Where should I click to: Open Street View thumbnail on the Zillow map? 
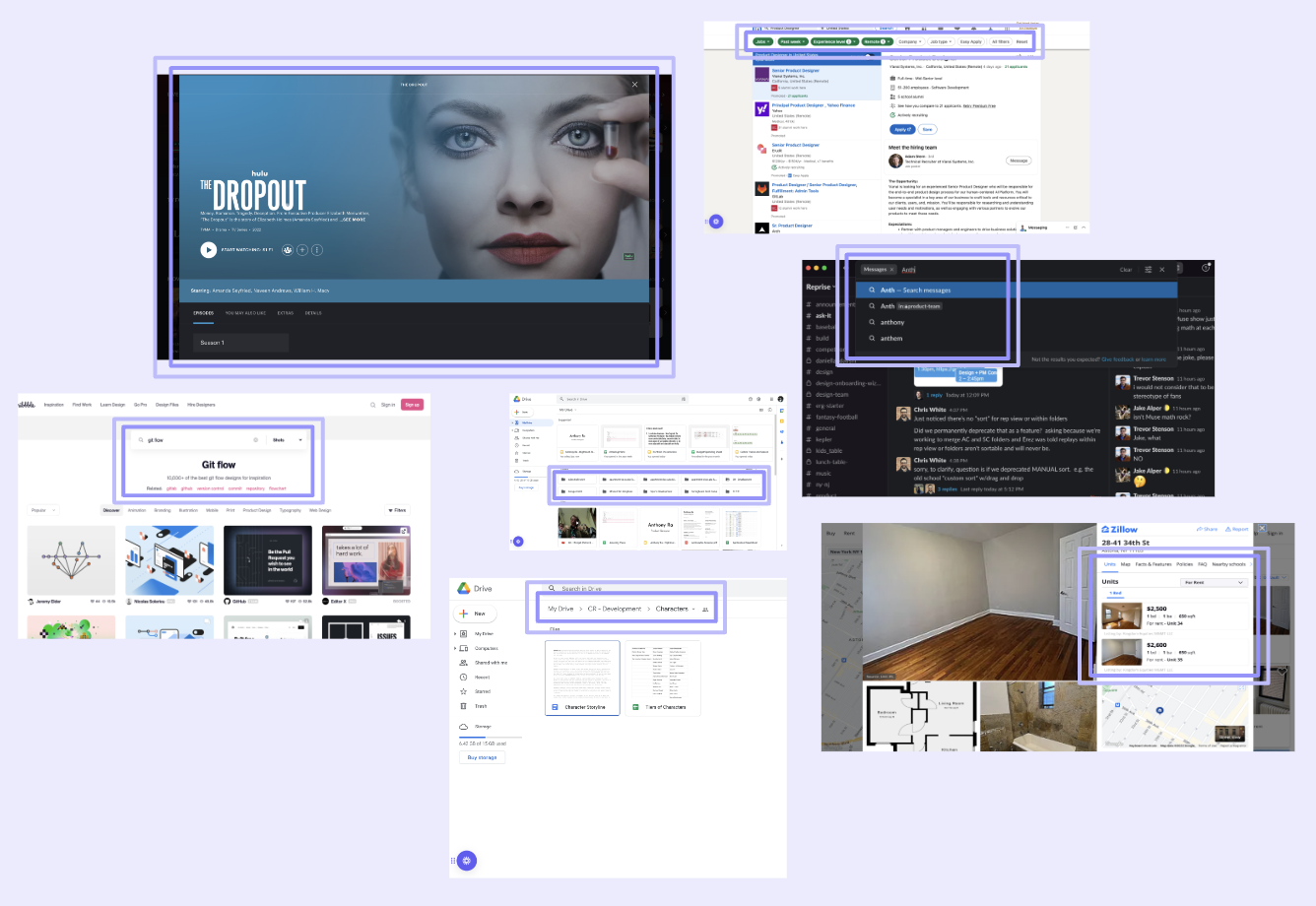(x=1229, y=734)
